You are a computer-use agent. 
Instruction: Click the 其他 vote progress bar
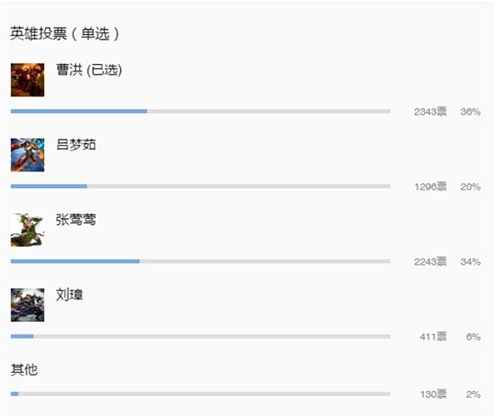(x=201, y=394)
